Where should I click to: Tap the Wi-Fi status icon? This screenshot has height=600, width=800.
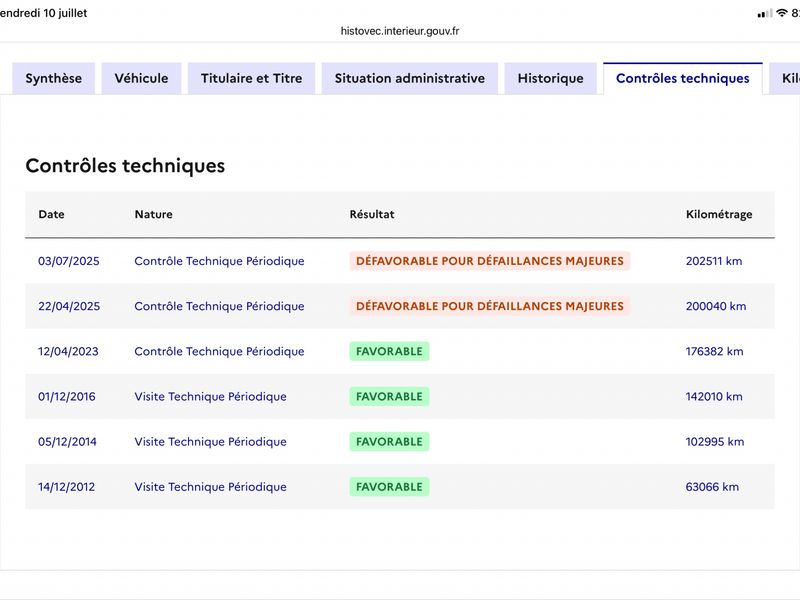point(782,13)
